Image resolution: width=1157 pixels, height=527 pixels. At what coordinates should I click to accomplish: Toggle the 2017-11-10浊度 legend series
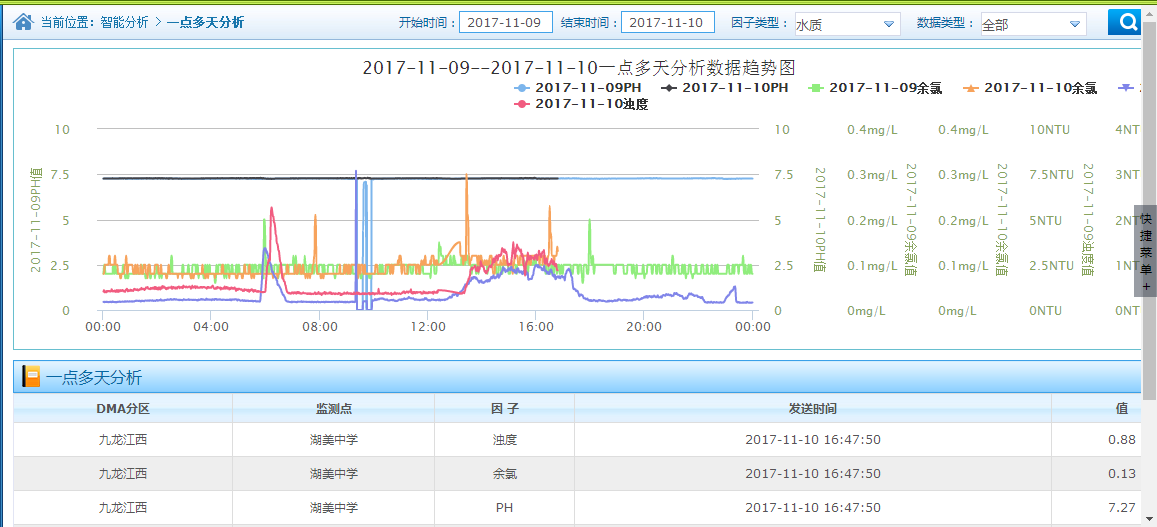[580, 104]
